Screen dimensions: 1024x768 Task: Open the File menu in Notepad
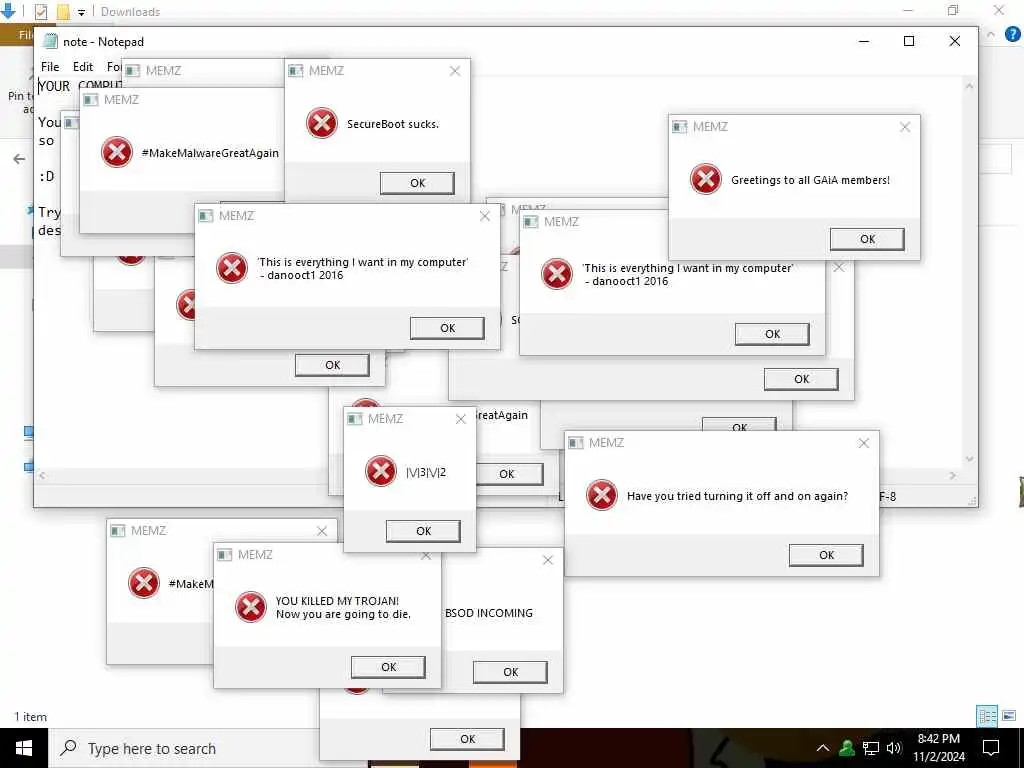pos(50,67)
